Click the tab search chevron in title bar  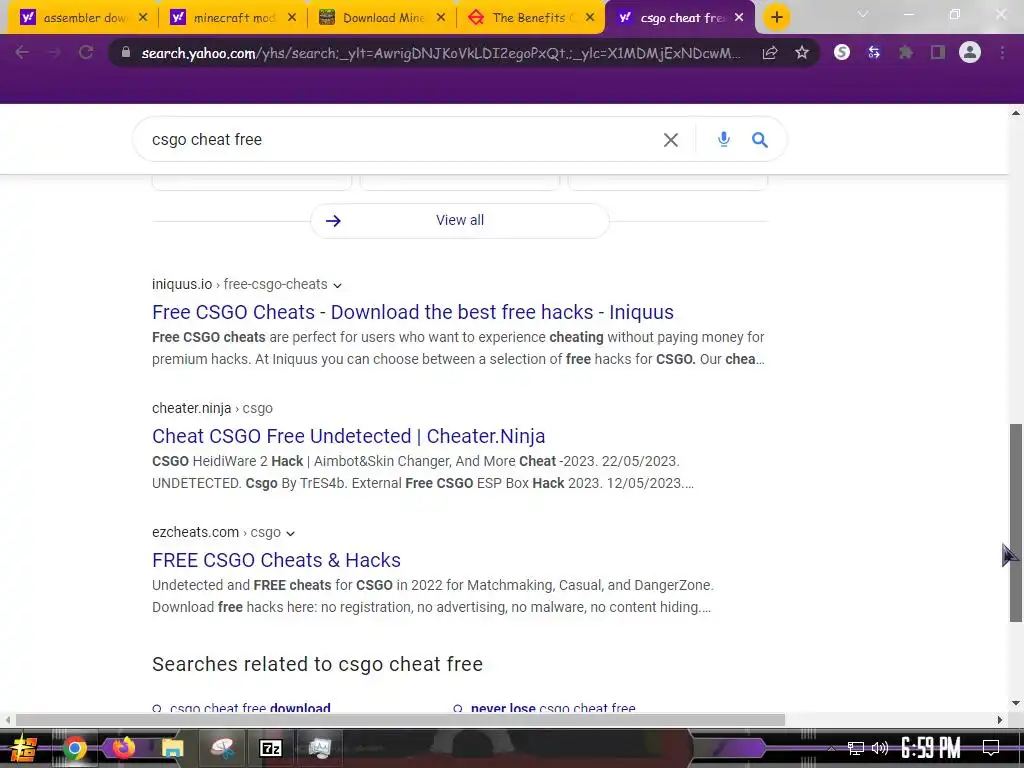(863, 14)
